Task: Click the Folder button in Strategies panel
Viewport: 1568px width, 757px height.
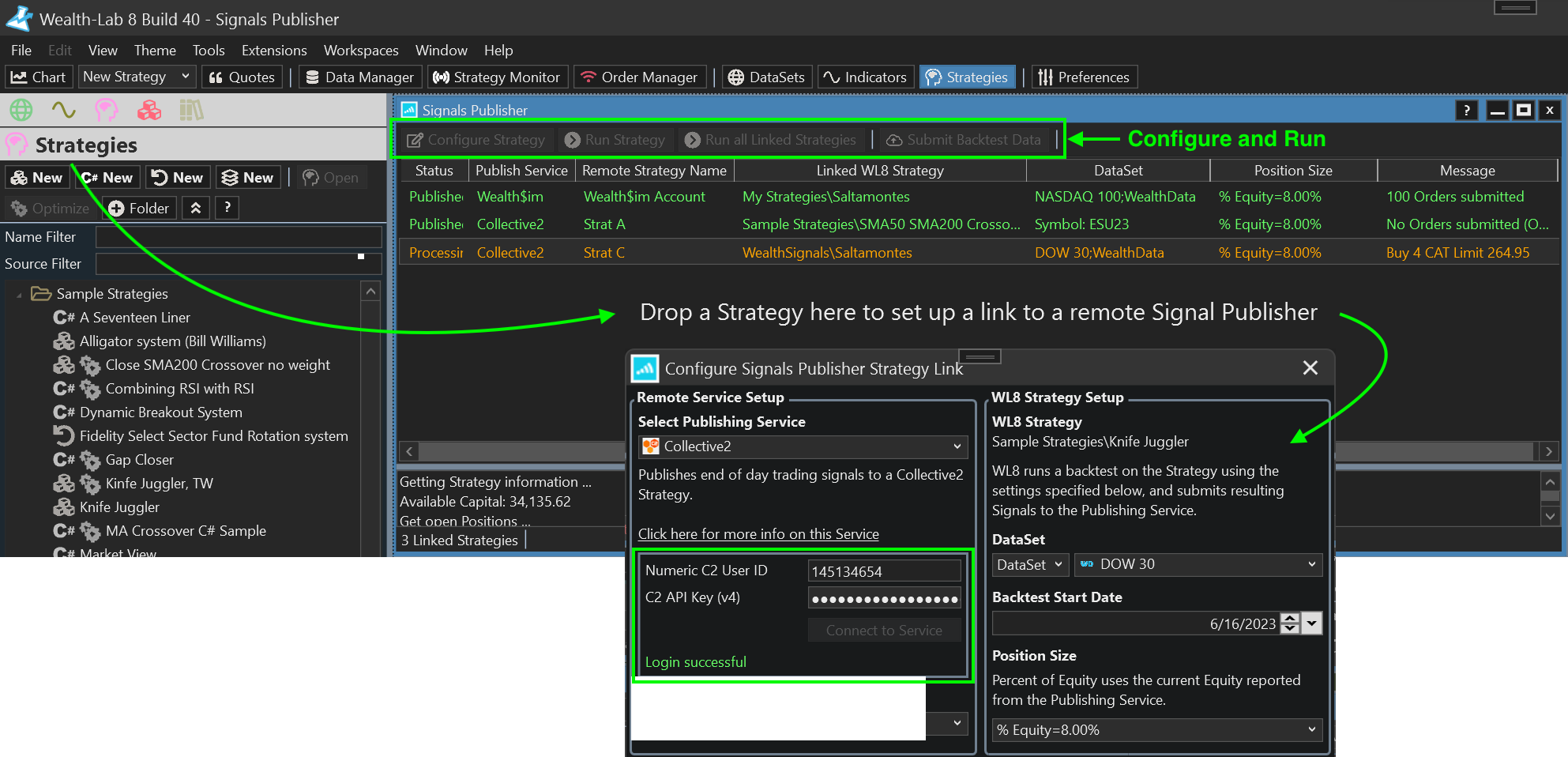Action: (x=139, y=209)
